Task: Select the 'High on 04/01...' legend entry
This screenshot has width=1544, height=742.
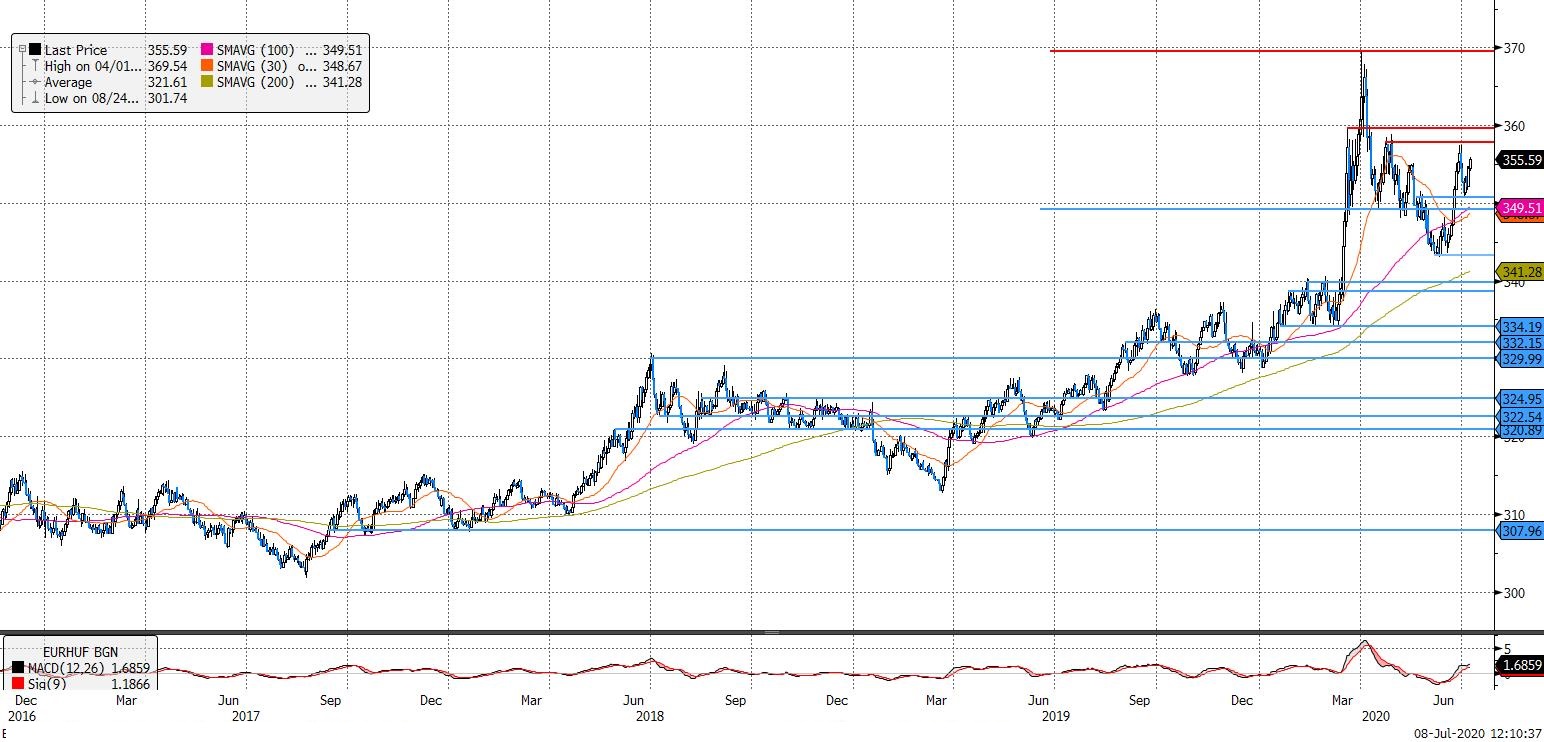Action: pyautogui.click(x=93, y=66)
